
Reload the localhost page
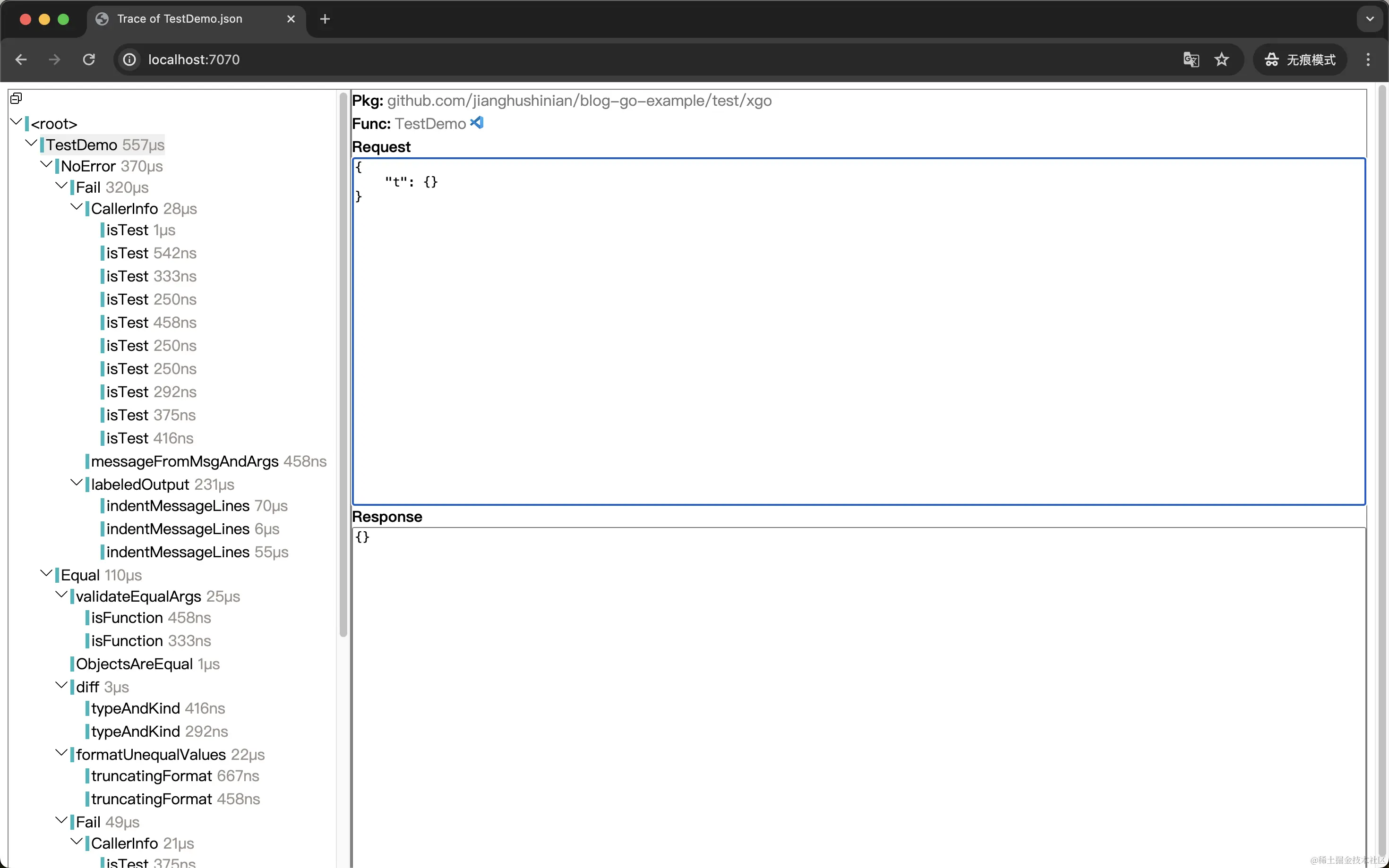coord(89,59)
